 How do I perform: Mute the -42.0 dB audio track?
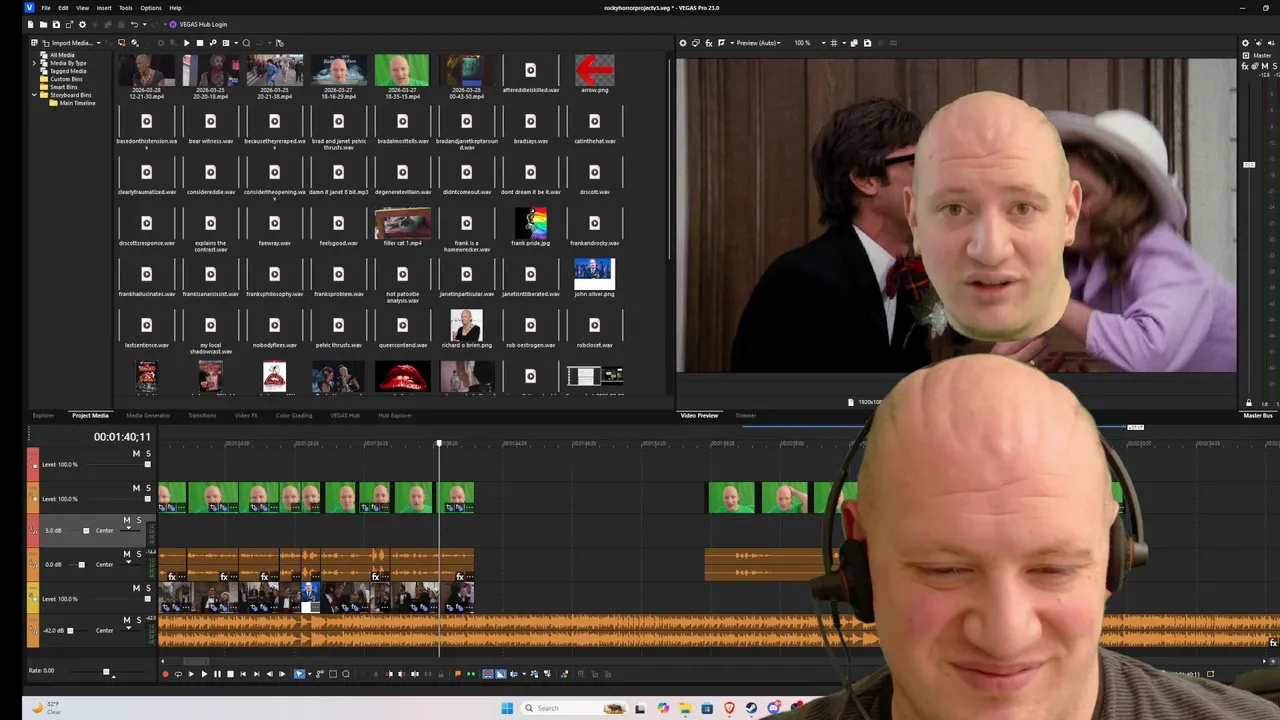(127, 620)
